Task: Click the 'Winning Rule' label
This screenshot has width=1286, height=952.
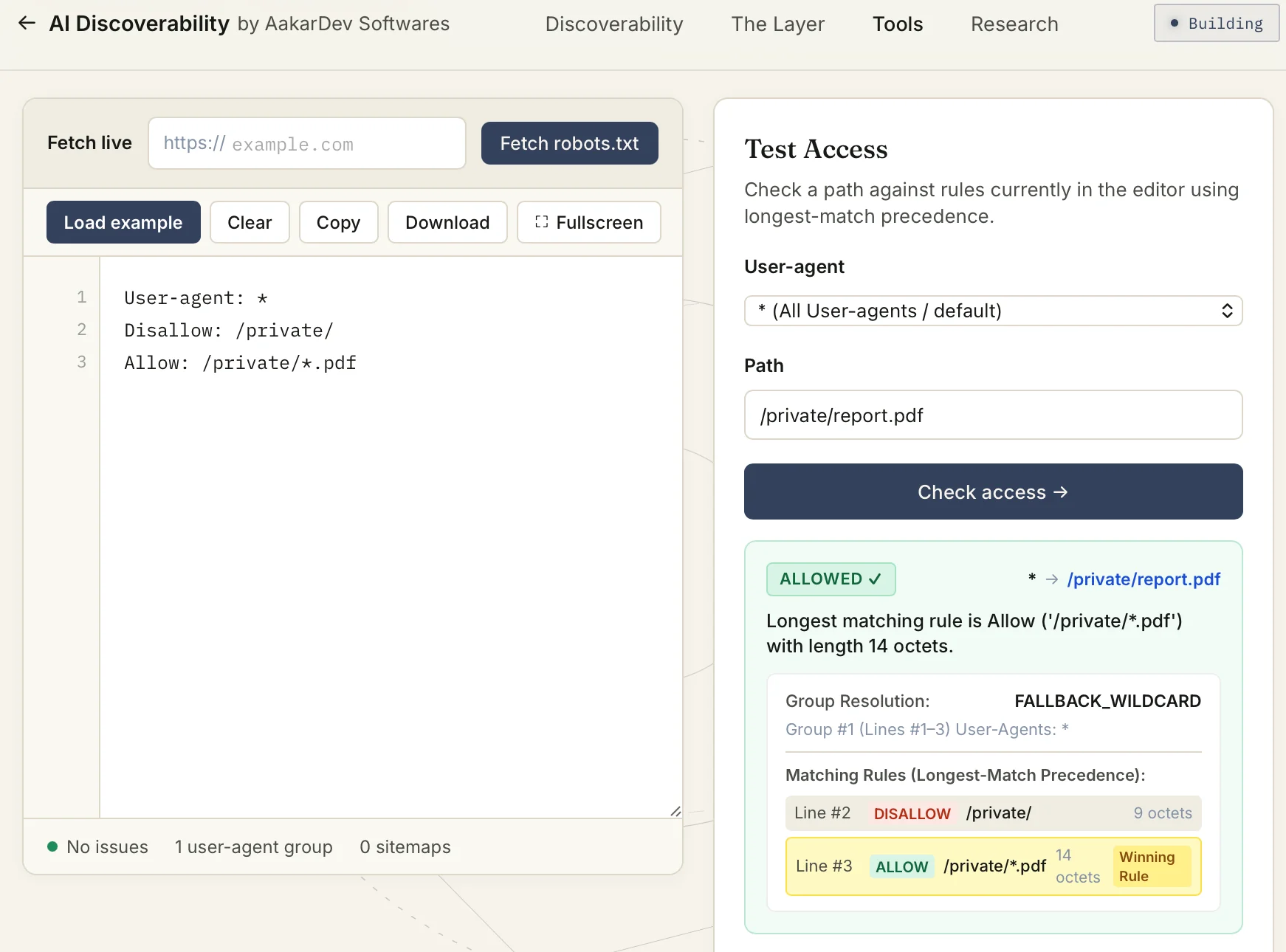Action: click(x=1152, y=866)
